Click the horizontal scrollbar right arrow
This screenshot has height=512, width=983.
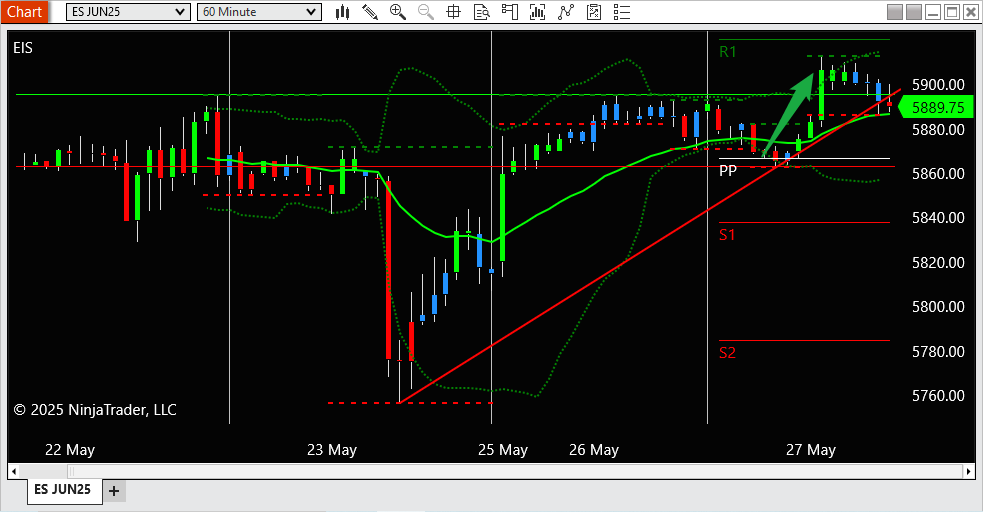tap(969, 471)
